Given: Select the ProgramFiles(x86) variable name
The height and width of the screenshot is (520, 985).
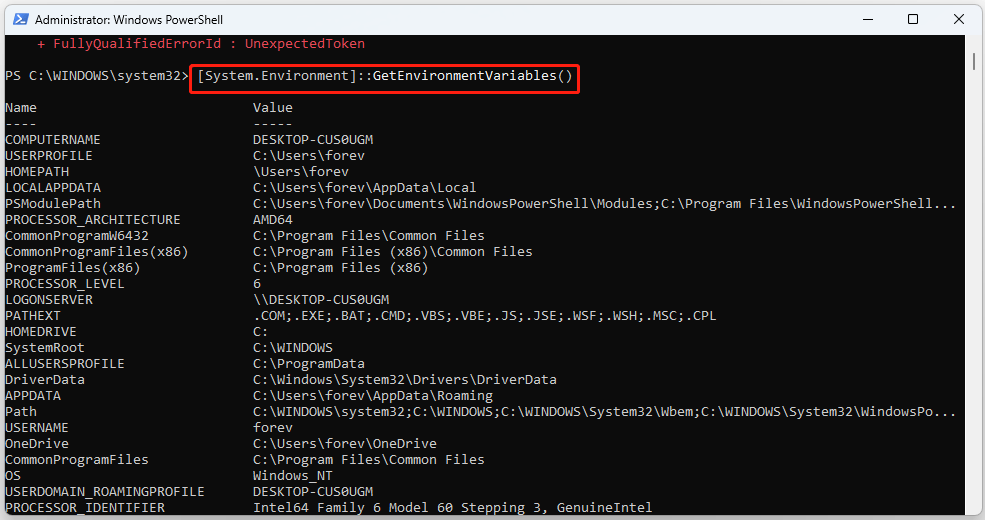Looking at the screenshot, I should pyautogui.click(x=73, y=268).
